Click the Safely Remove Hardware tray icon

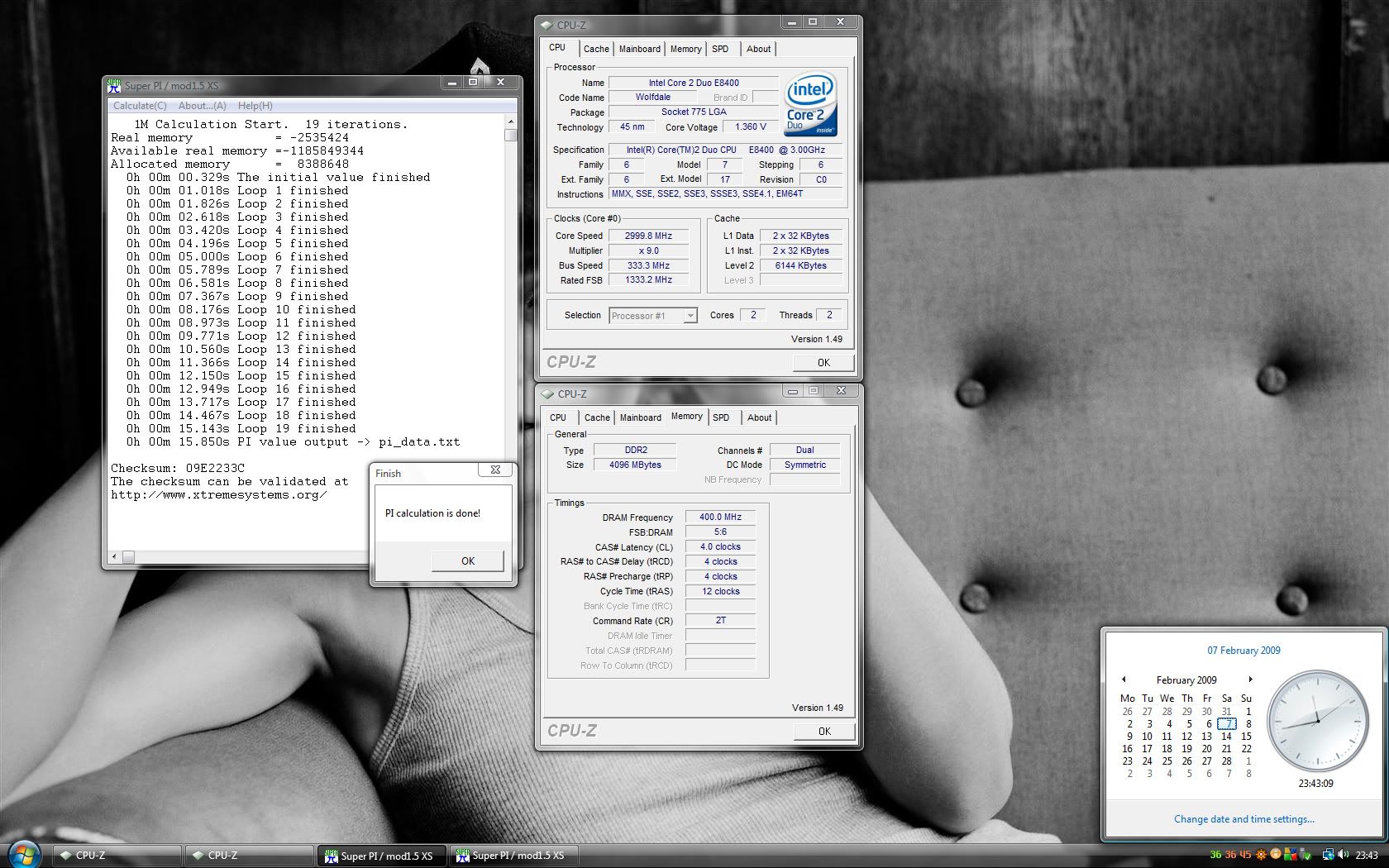[1305, 855]
